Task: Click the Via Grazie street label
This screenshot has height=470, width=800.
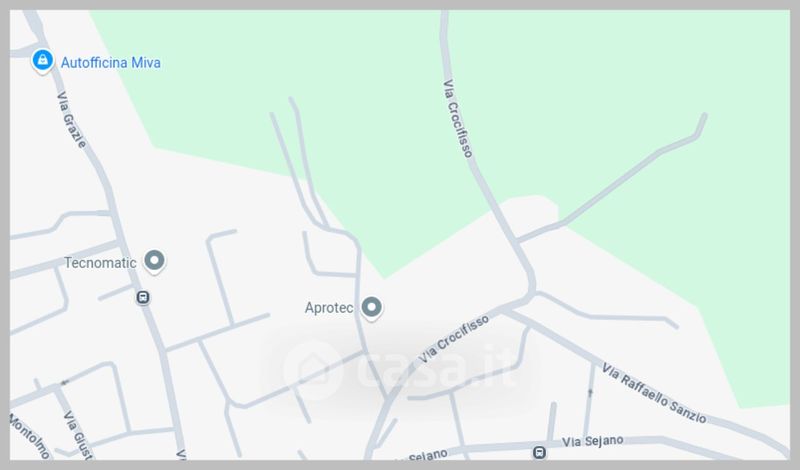Action: 71,120
